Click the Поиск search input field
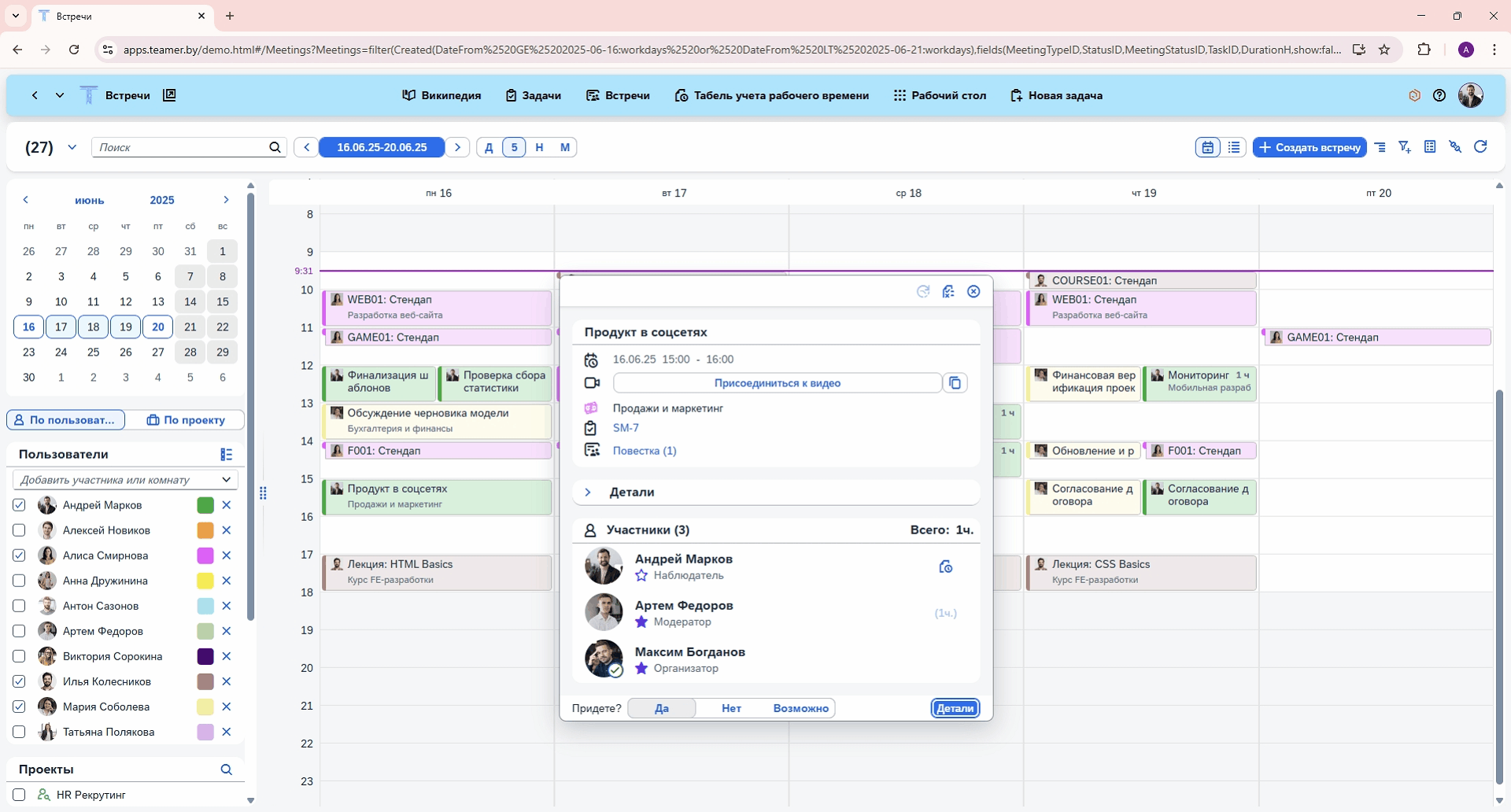The image size is (1511, 812). tap(181, 147)
